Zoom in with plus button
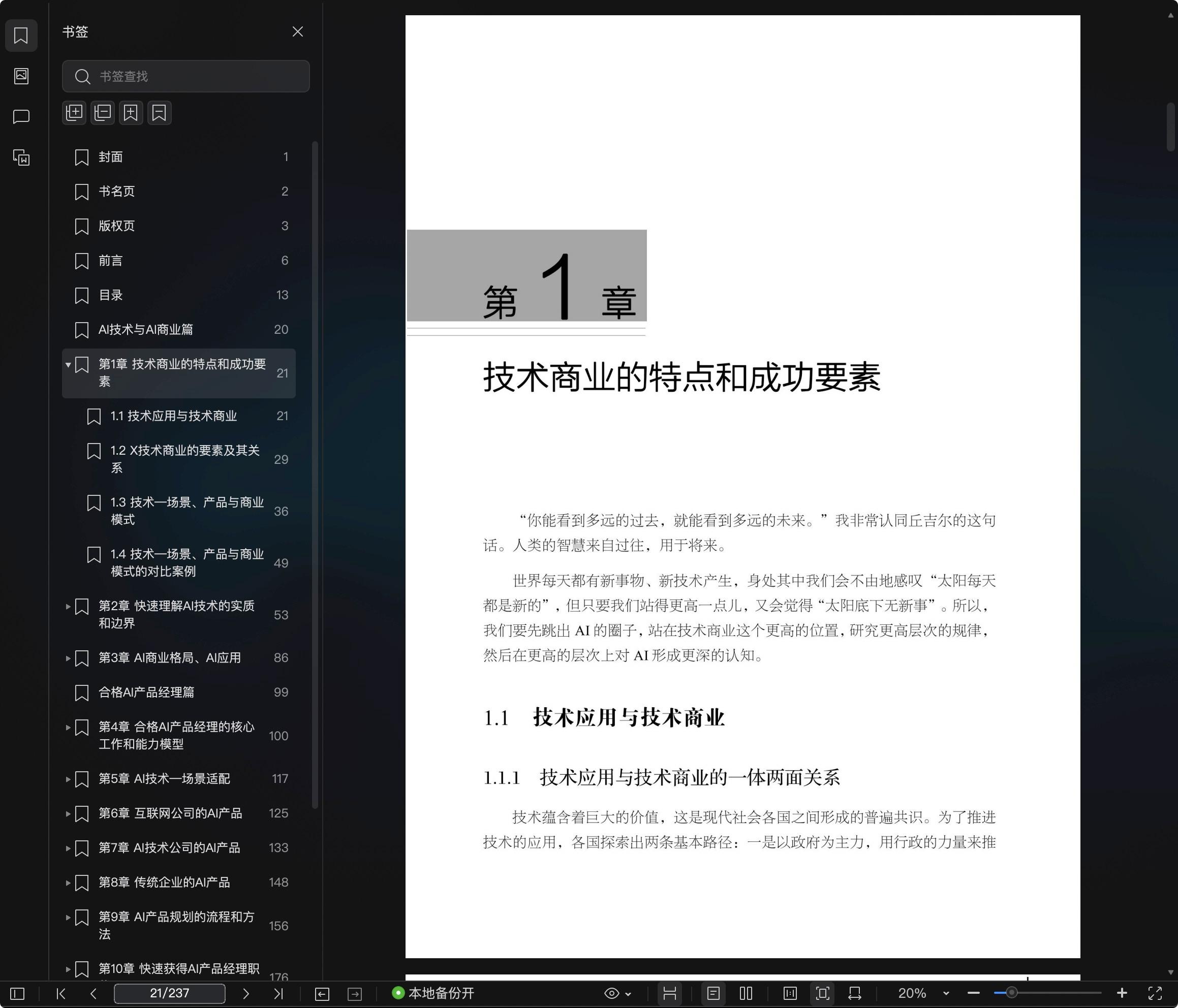 click(1122, 993)
